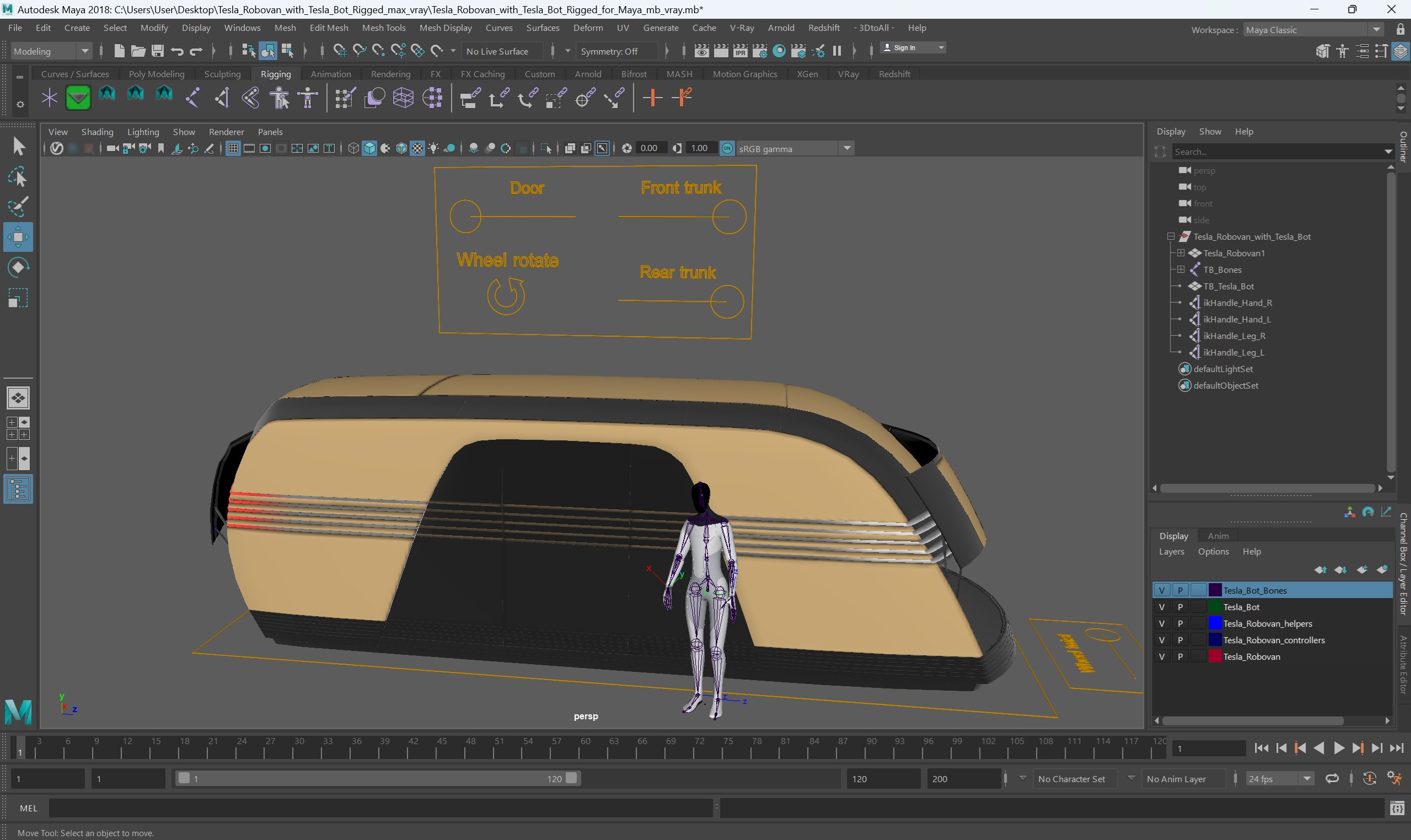Play the animation forwards
Viewport: 1411px width, 840px height.
pos(1339,749)
